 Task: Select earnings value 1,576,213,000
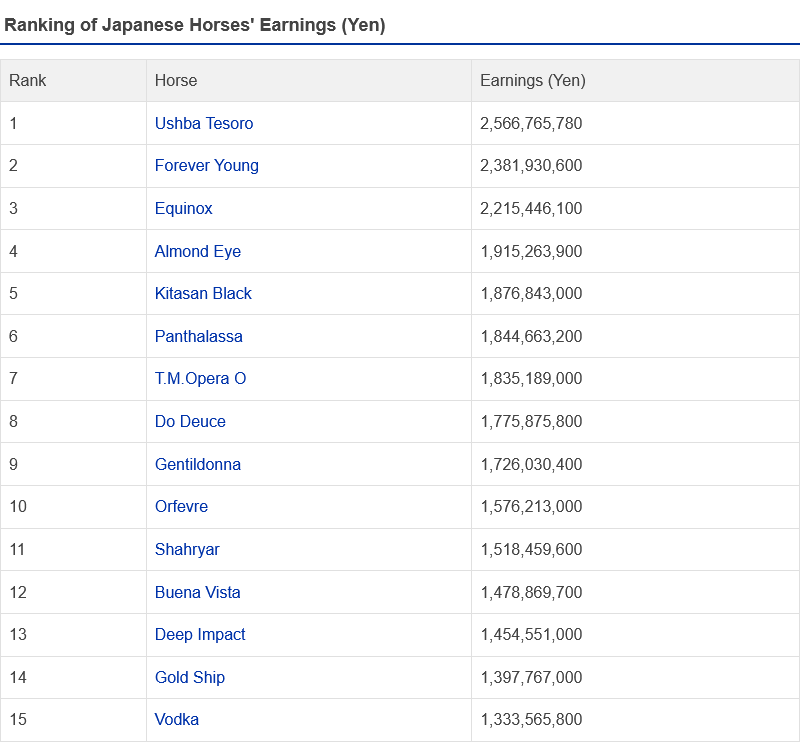tap(531, 506)
